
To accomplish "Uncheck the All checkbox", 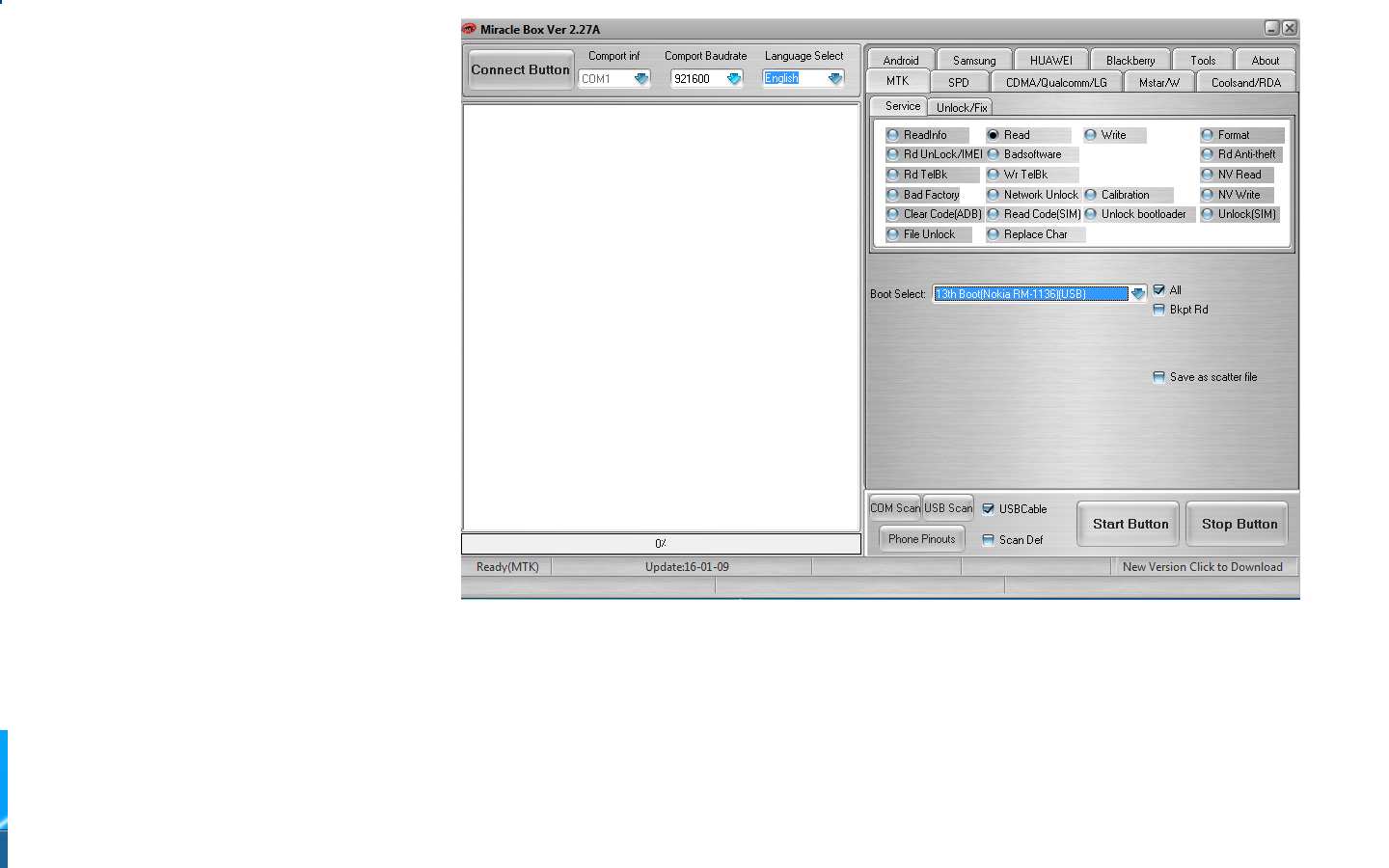I will pyautogui.click(x=1159, y=289).
